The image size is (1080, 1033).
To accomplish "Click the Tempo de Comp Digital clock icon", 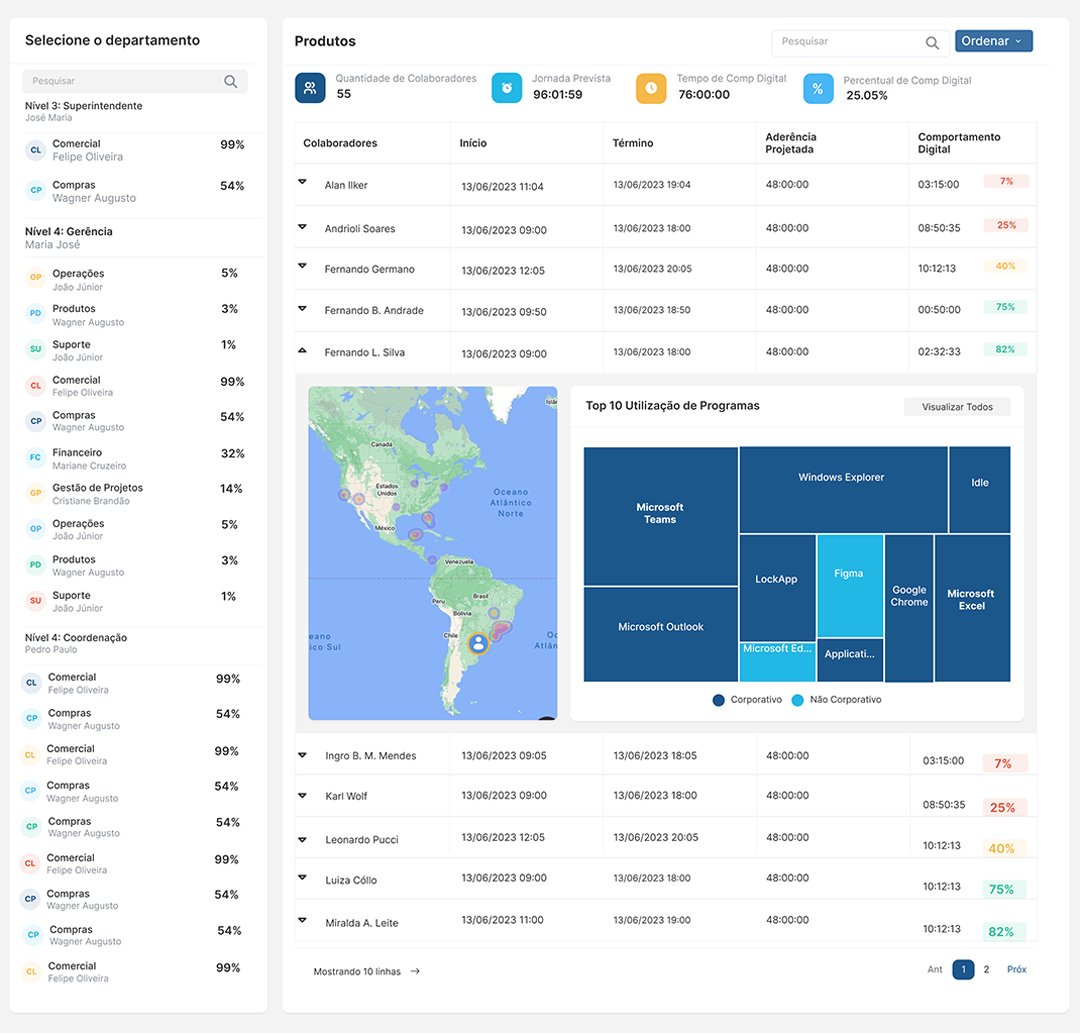I will click(651, 88).
